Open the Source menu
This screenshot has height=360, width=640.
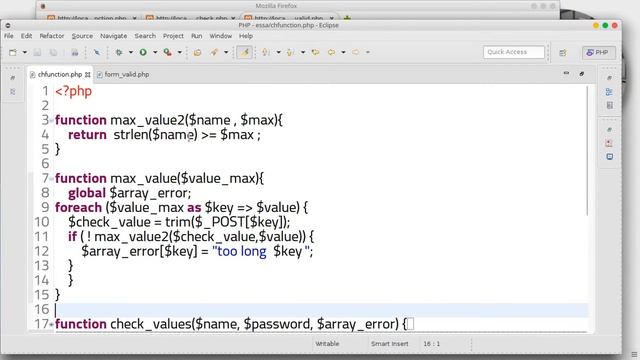click(82, 36)
